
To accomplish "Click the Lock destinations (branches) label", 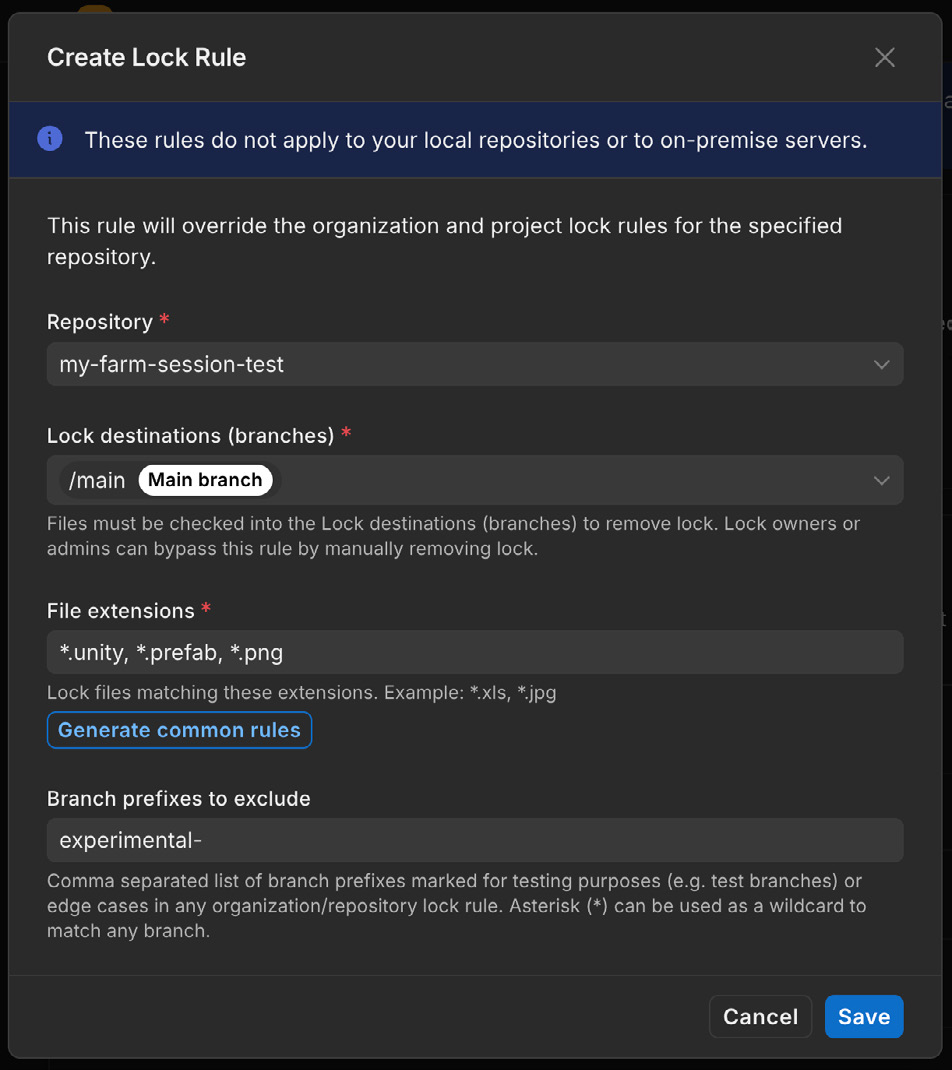I will coord(190,435).
